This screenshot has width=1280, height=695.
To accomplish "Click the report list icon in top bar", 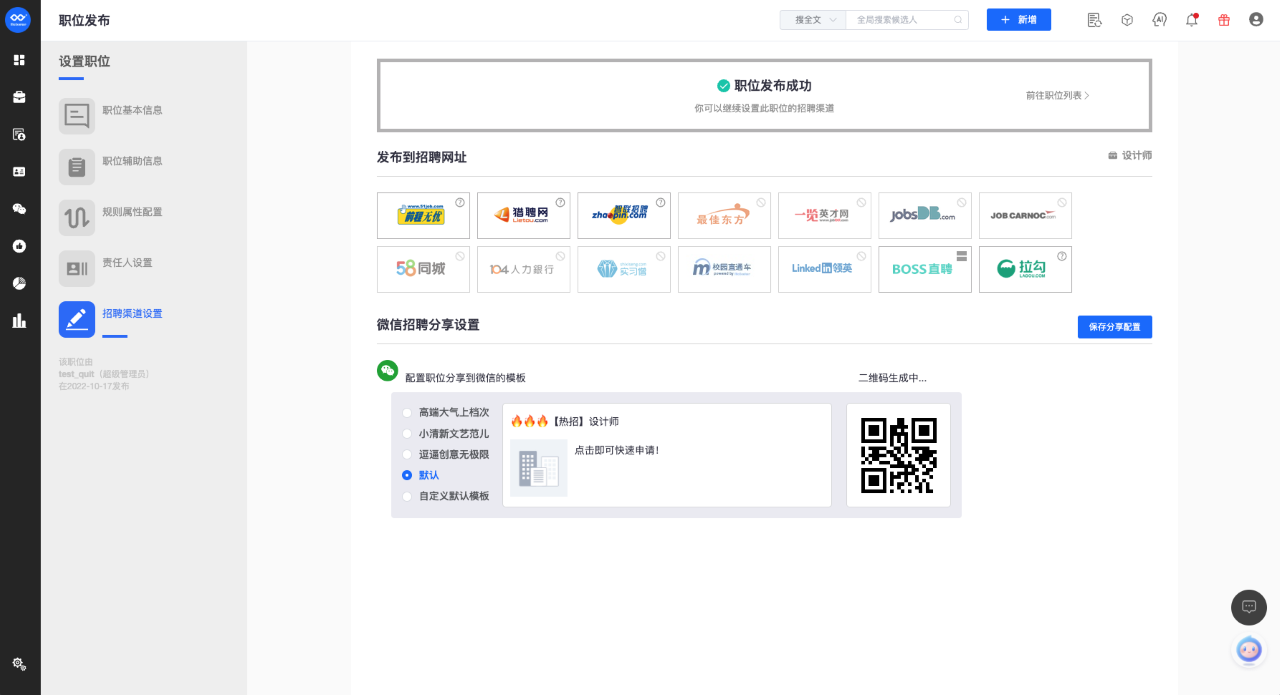I will pos(1094,20).
